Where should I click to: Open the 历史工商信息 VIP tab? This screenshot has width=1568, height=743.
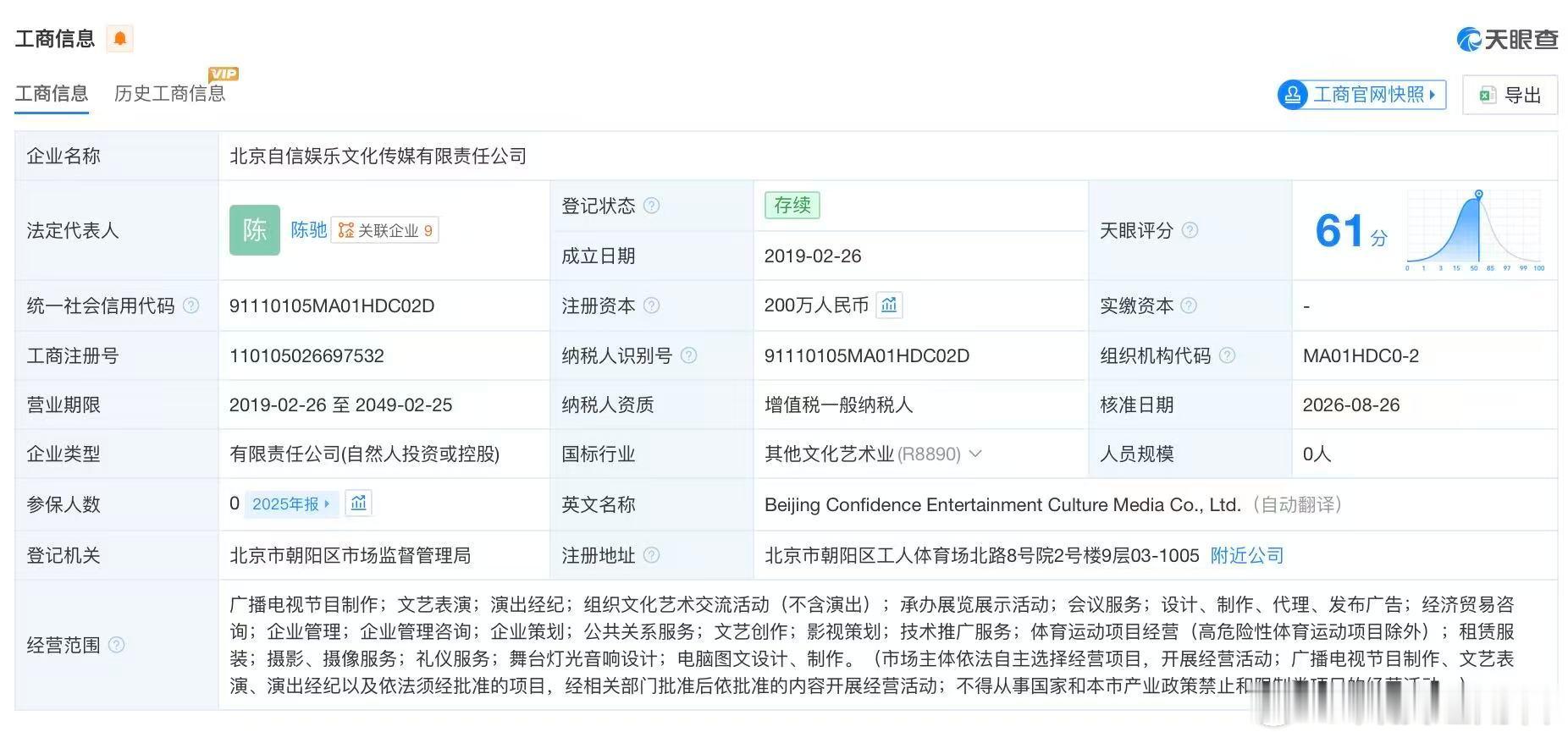point(170,93)
